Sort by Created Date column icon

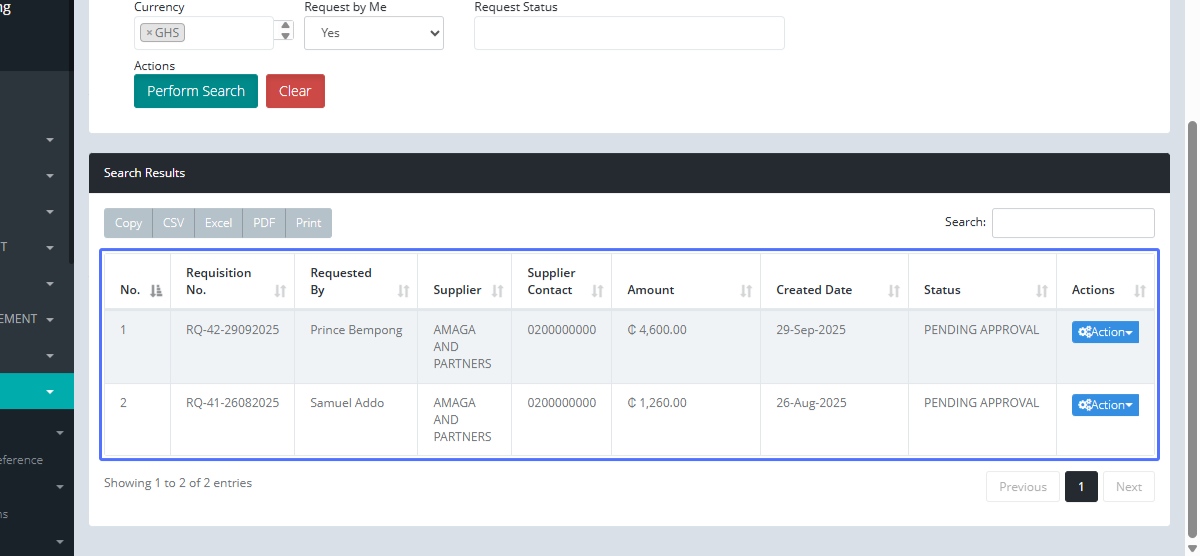point(894,291)
